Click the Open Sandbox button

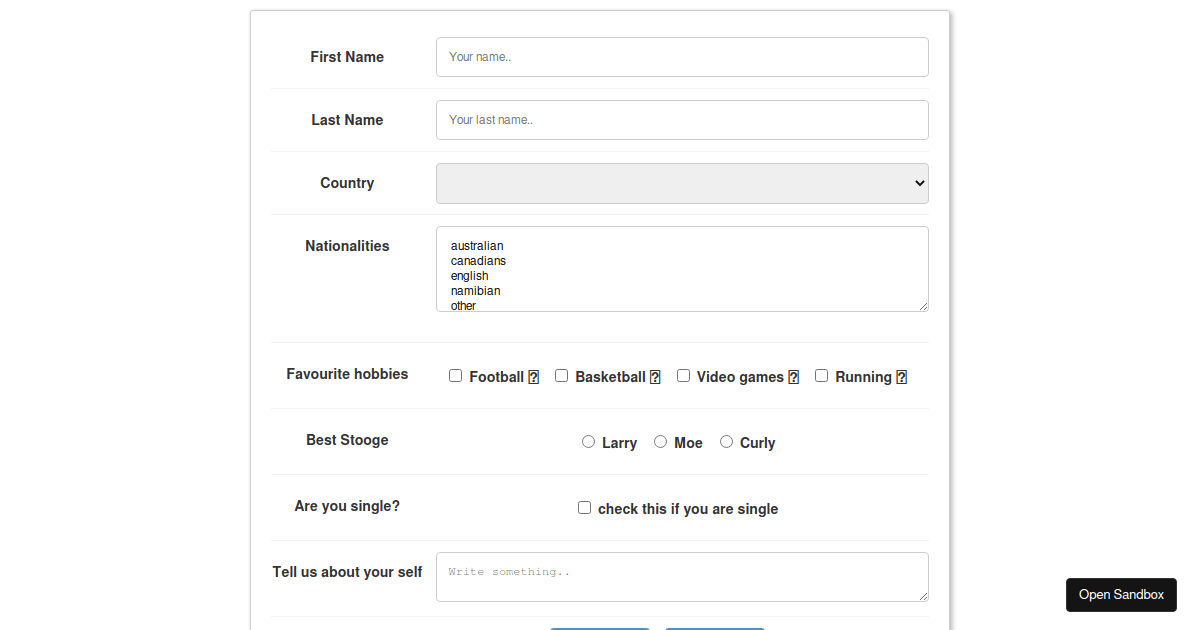1121,594
